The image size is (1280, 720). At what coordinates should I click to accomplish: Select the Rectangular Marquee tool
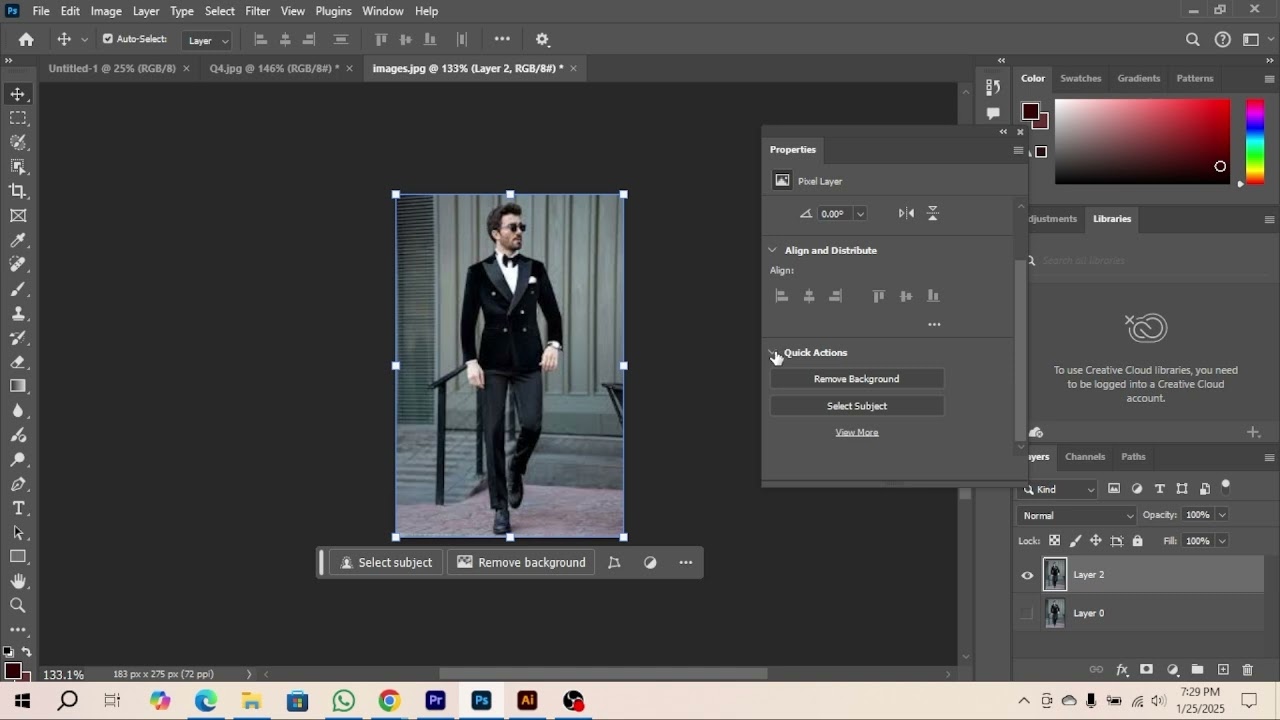pos(18,118)
